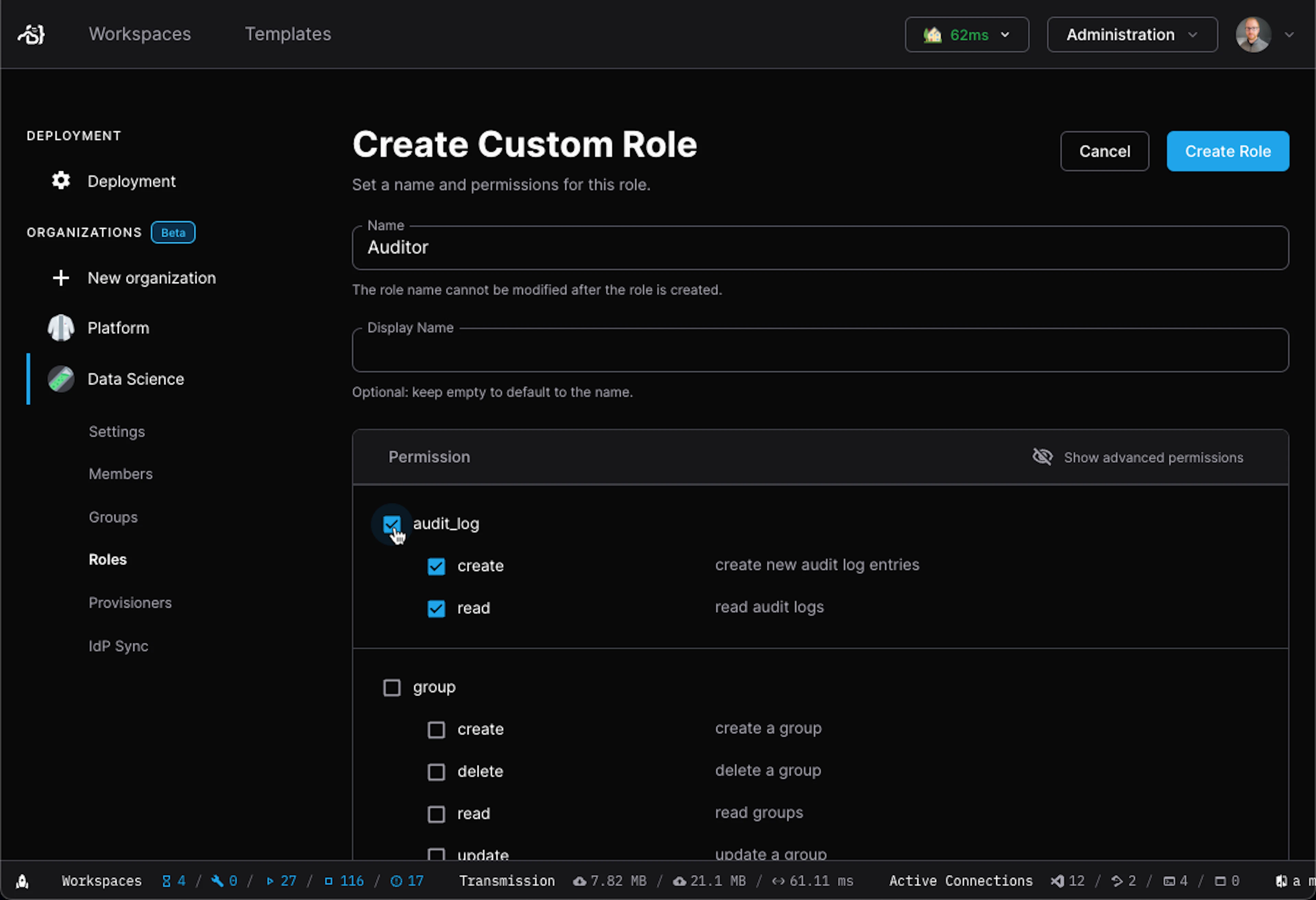Enable group read permission

(436, 814)
